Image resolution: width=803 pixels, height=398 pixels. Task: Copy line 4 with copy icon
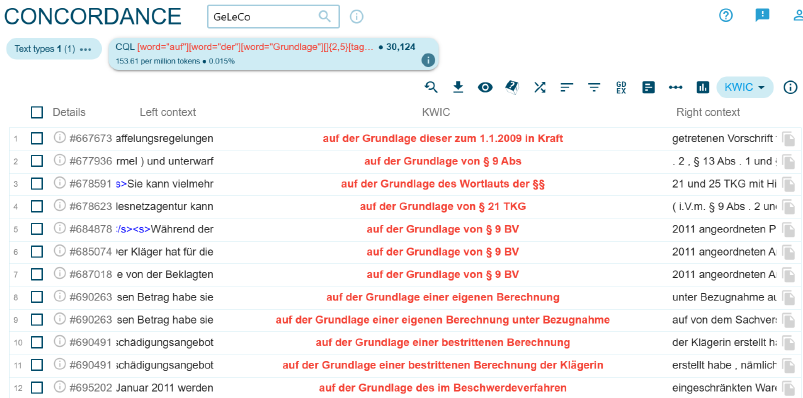(x=789, y=207)
